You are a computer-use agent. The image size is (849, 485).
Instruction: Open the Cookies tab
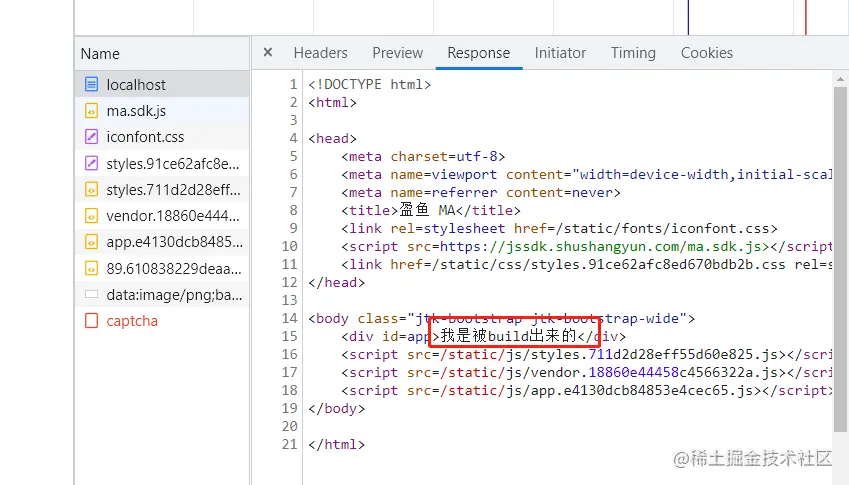pyautogui.click(x=707, y=53)
